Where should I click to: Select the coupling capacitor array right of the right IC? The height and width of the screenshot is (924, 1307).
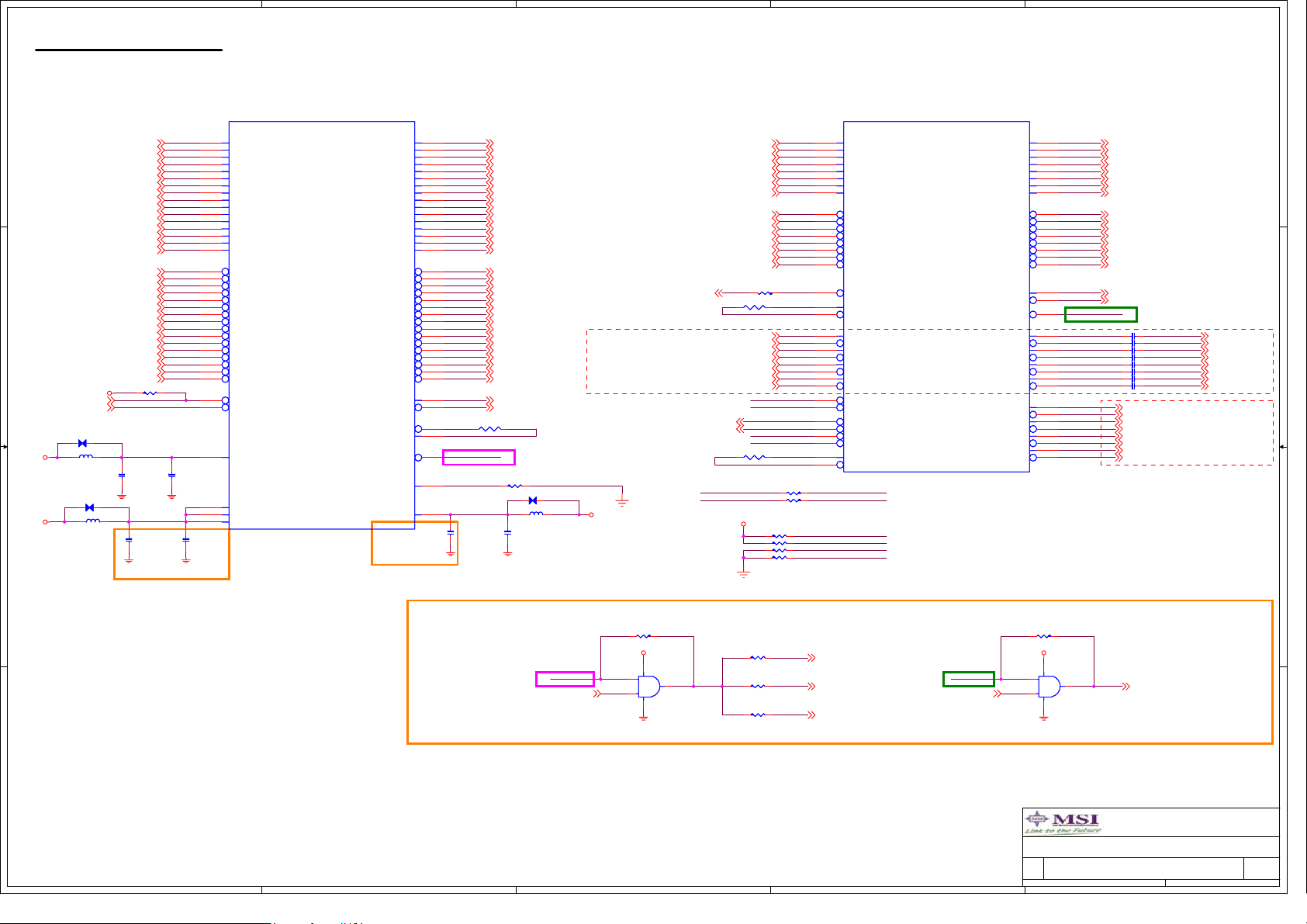pyautogui.click(x=1133, y=361)
